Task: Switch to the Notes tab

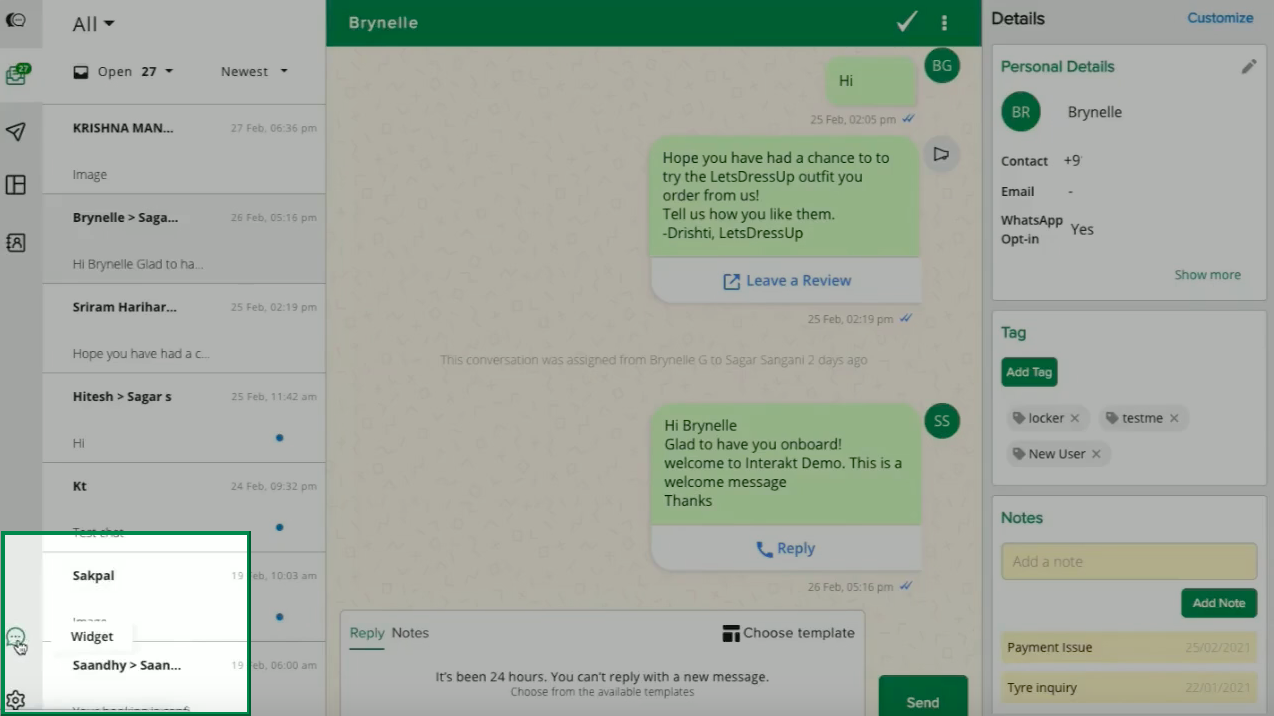Action: pos(410,633)
